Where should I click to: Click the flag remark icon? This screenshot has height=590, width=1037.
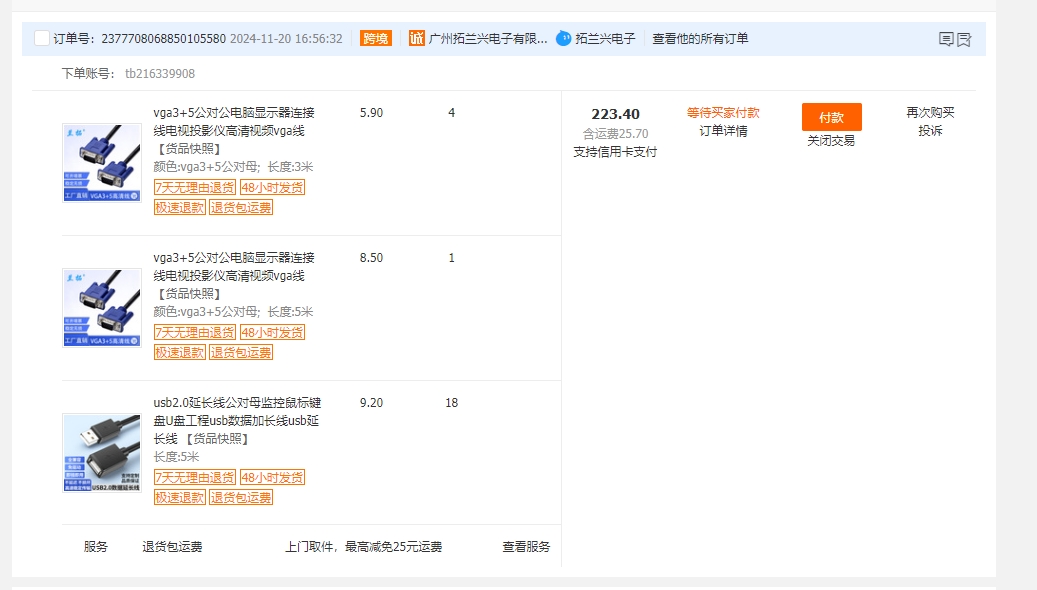(x=964, y=39)
